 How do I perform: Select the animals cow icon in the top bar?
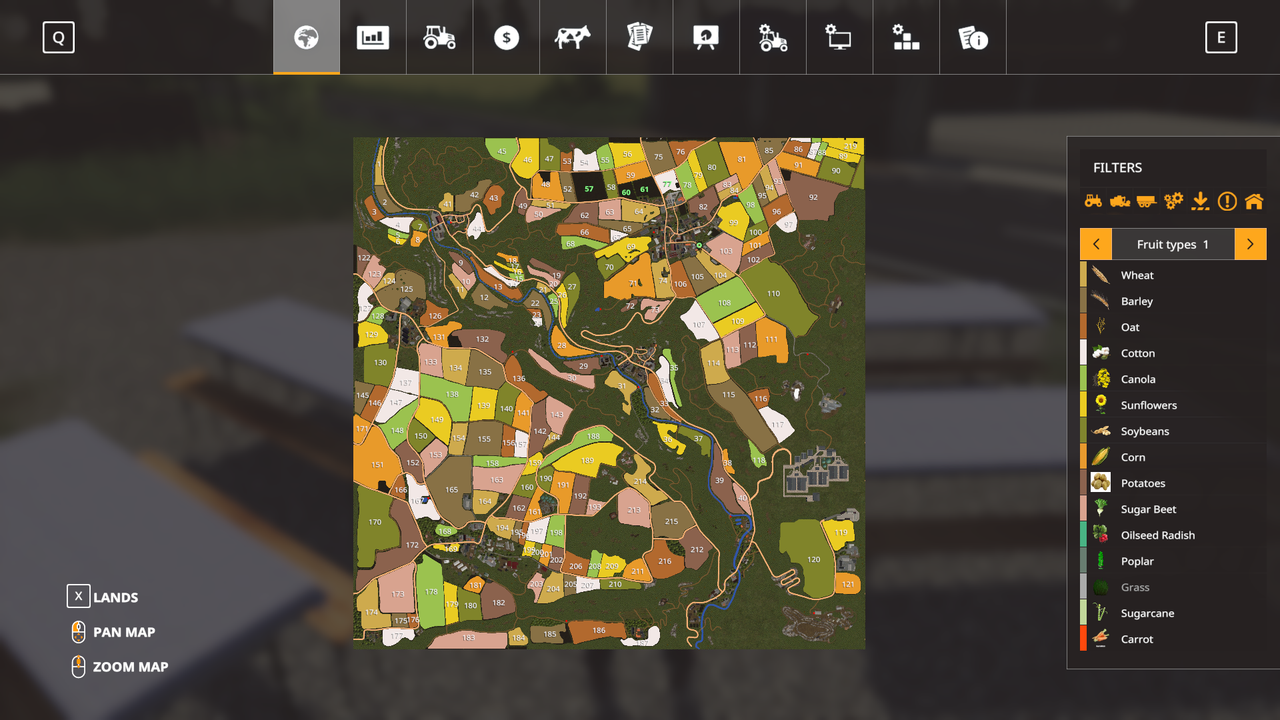click(x=573, y=37)
